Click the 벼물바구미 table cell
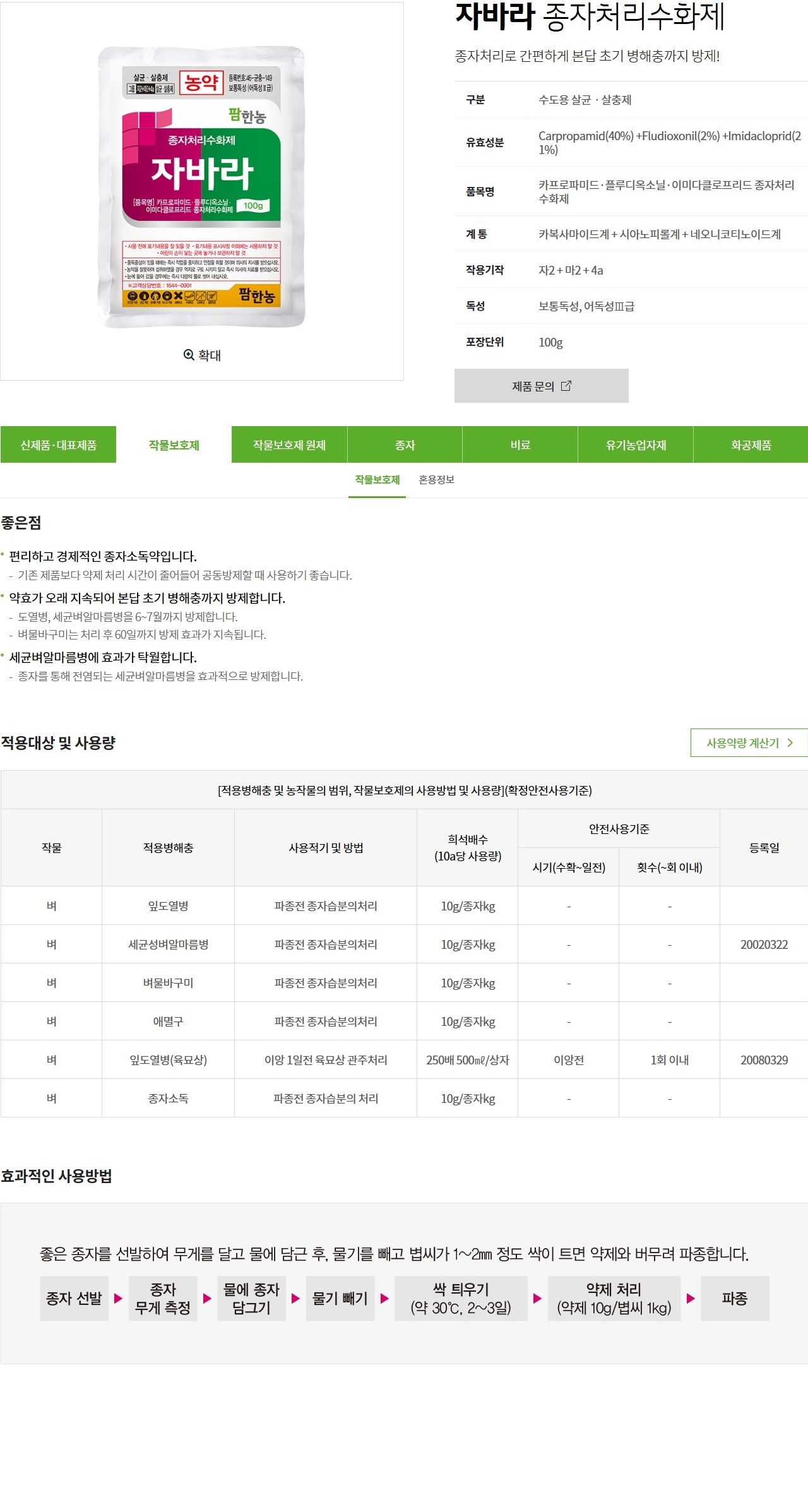 168,983
